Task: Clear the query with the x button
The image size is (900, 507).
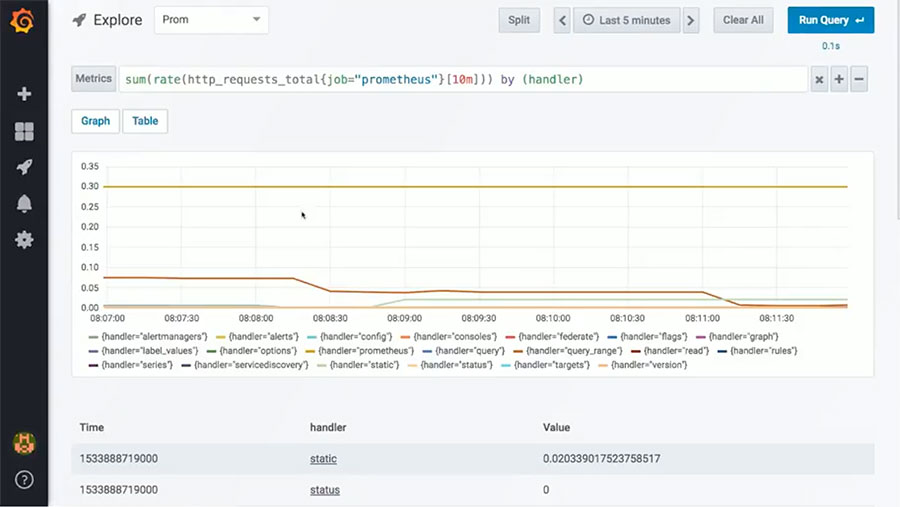Action: (819, 80)
